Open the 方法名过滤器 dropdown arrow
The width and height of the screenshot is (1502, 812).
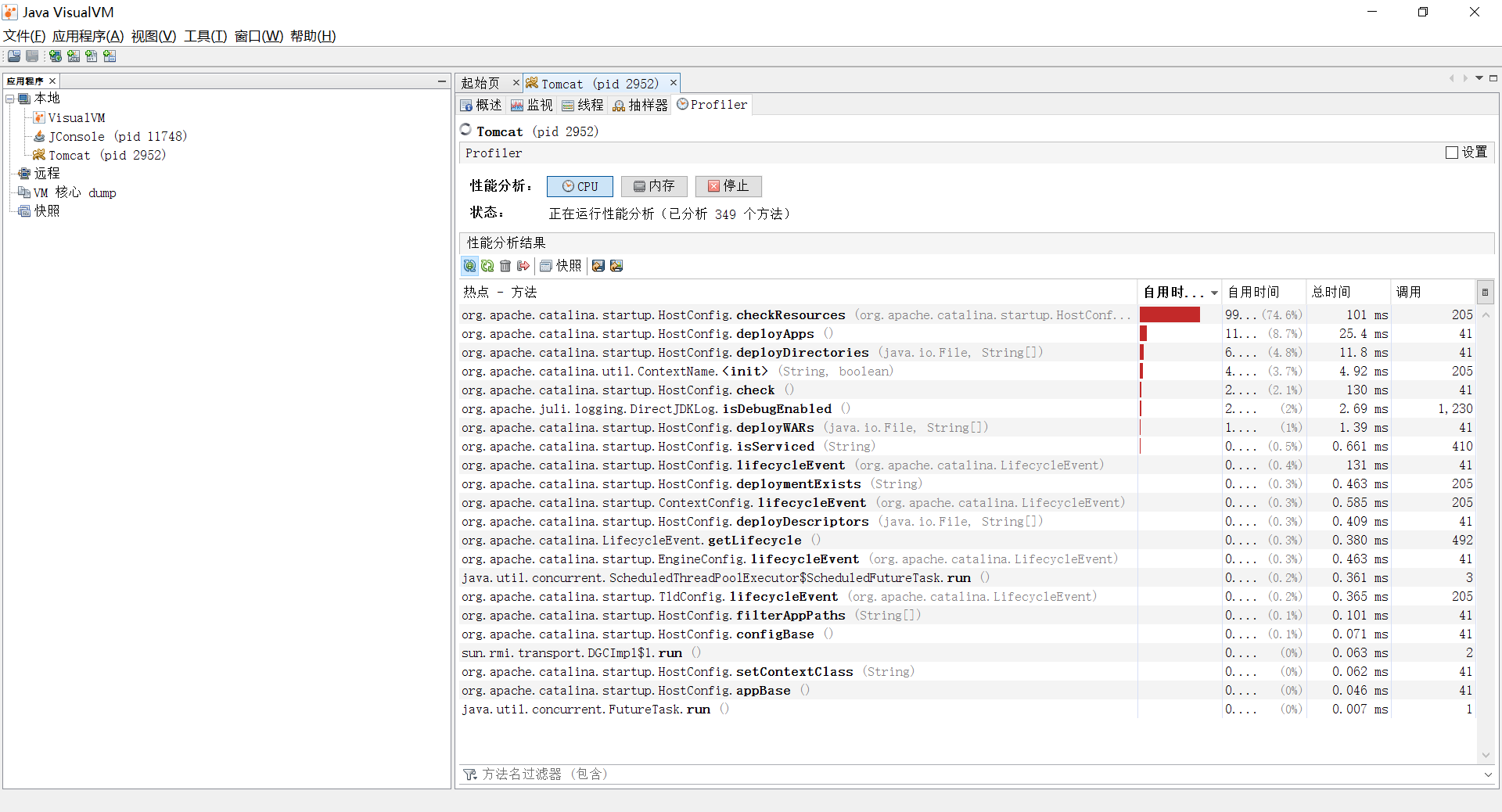coord(1487,774)
